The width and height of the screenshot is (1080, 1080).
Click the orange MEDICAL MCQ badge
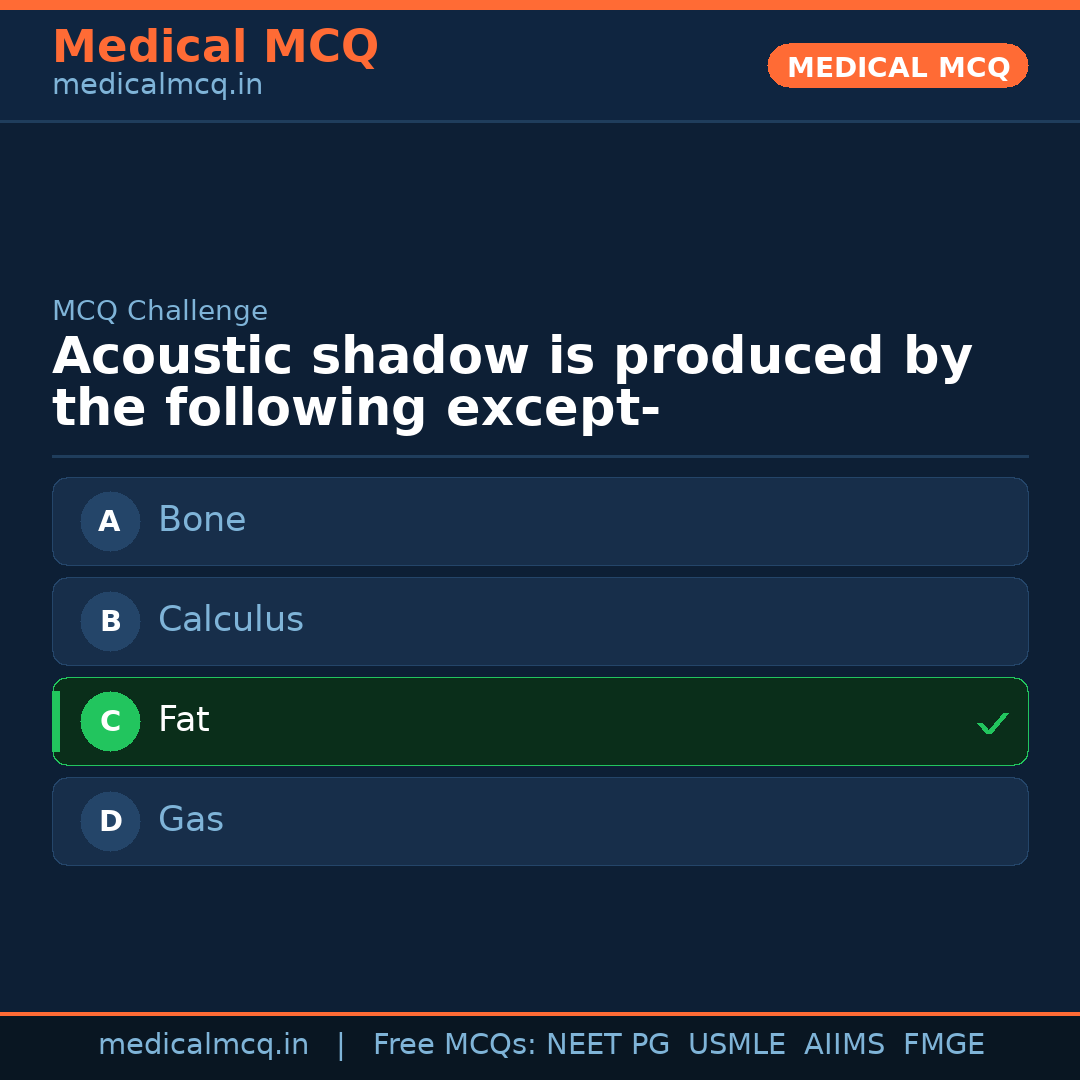(897, 66)
